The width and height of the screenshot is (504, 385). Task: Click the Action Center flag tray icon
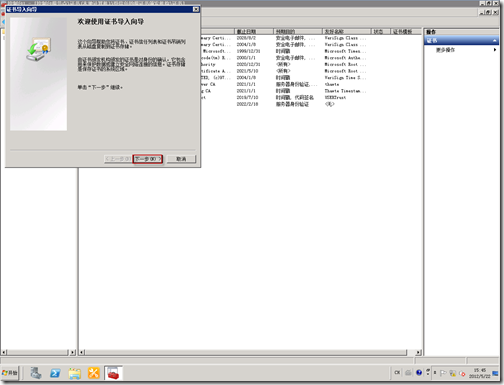tap(443, 373)
